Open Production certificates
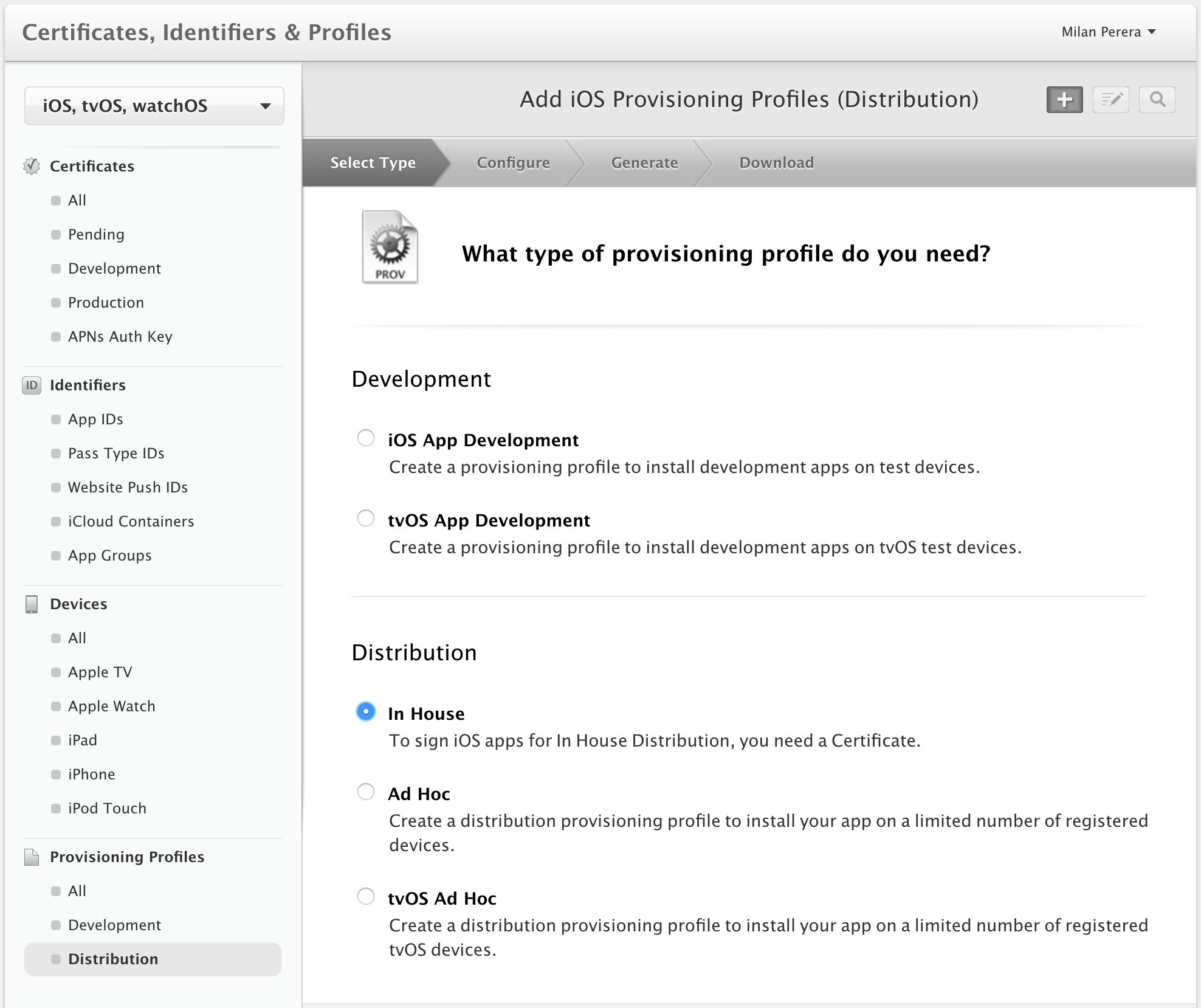The height and width of the screenshot is (1008, 1201). coord(106,302)
